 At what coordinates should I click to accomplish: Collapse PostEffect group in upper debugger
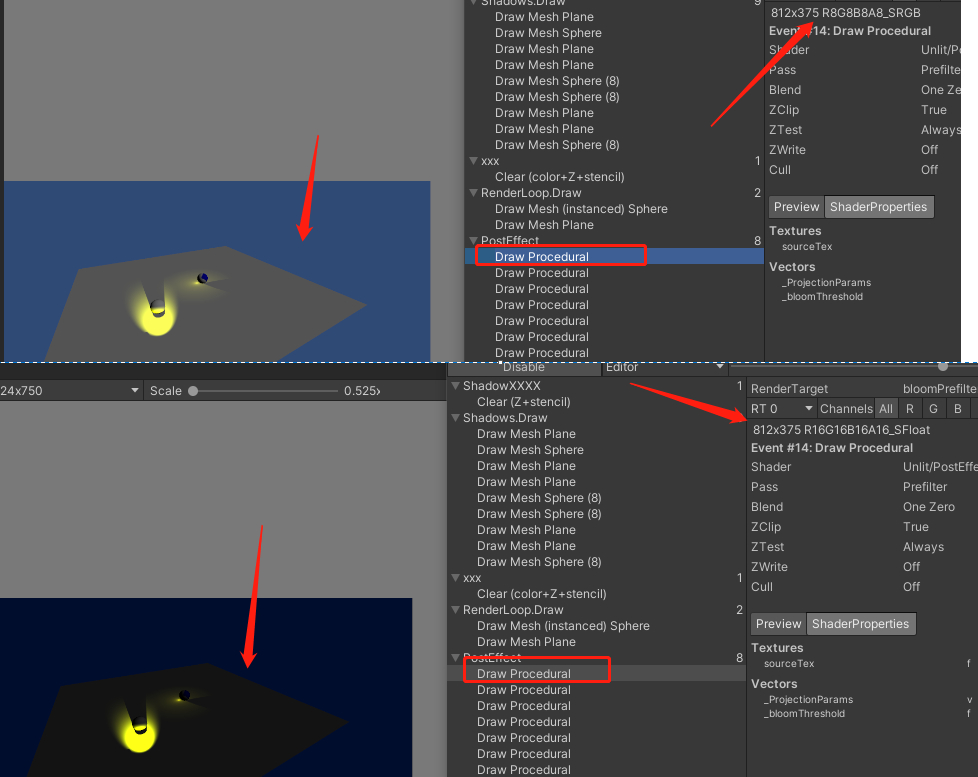pyautogui.click(x=473, y=240)
